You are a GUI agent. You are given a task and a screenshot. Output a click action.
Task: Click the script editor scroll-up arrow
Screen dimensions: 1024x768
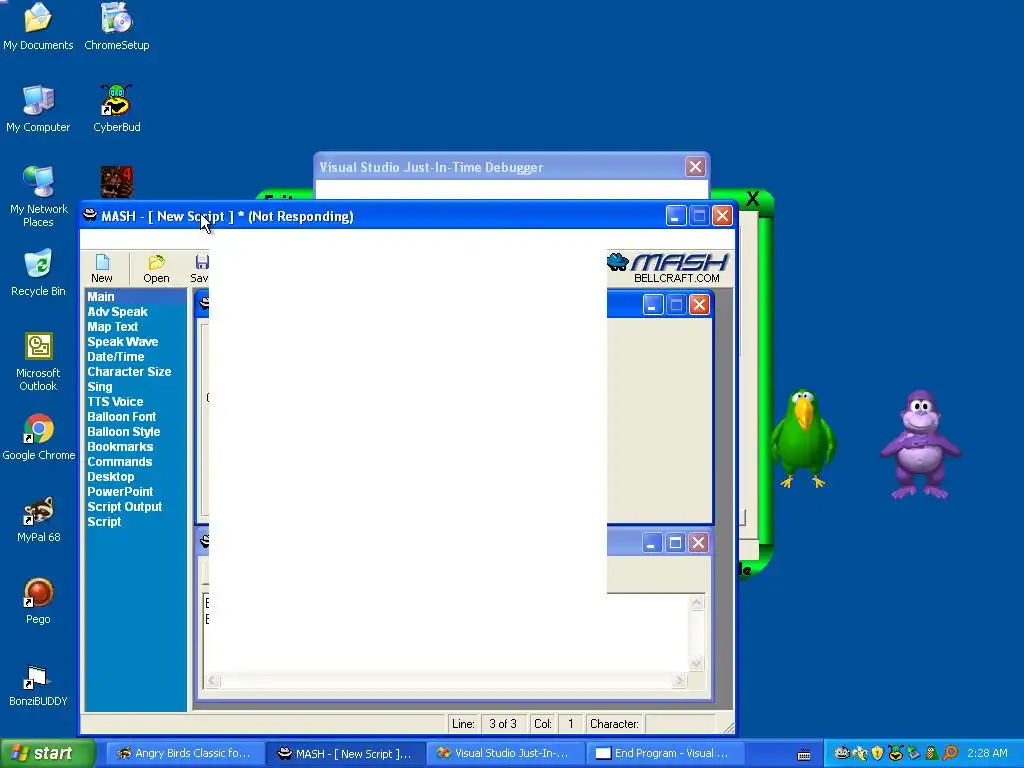point(697,603)
